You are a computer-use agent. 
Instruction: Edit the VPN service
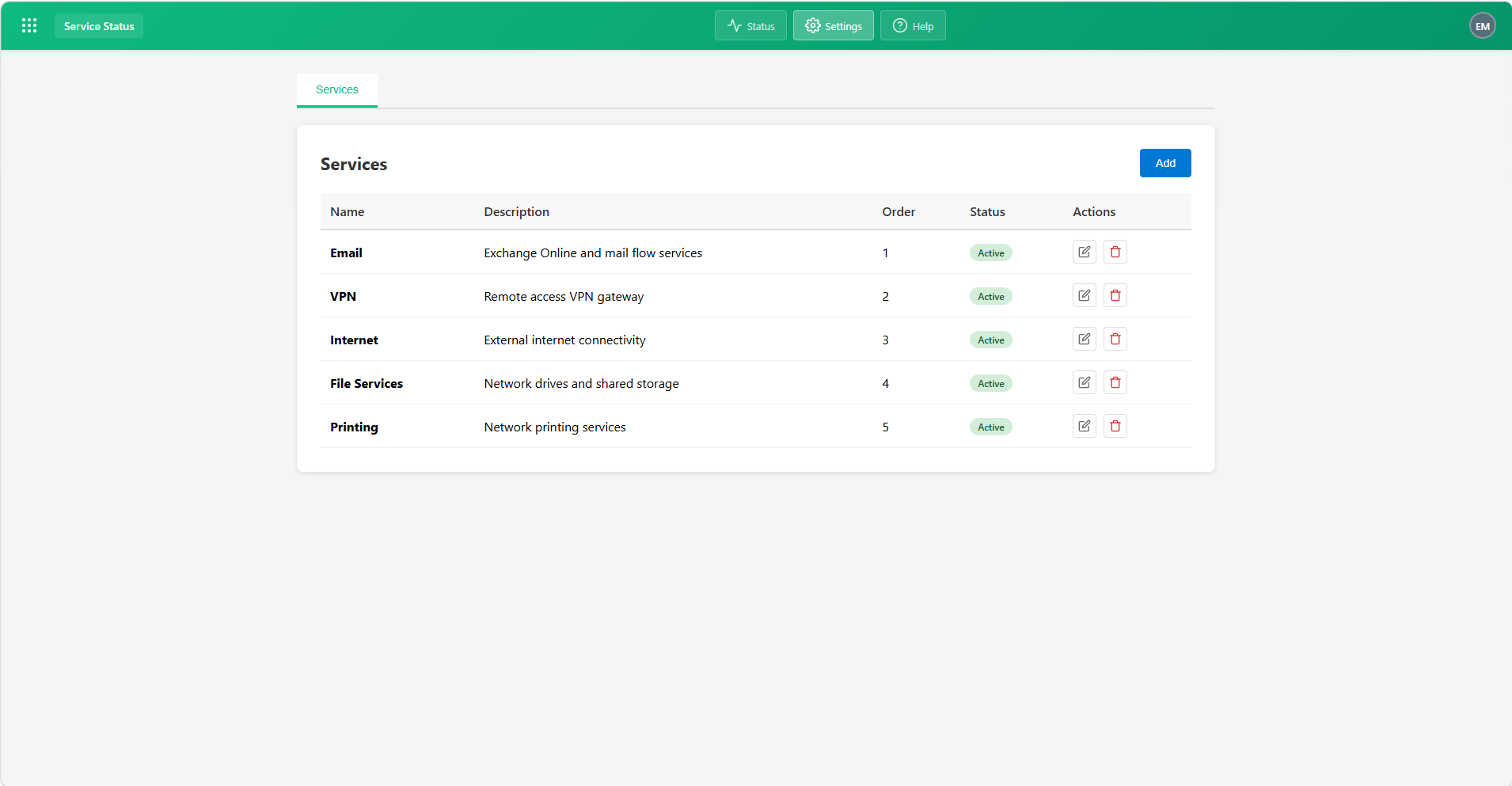pyautogui.click(x=1085, y=295)
